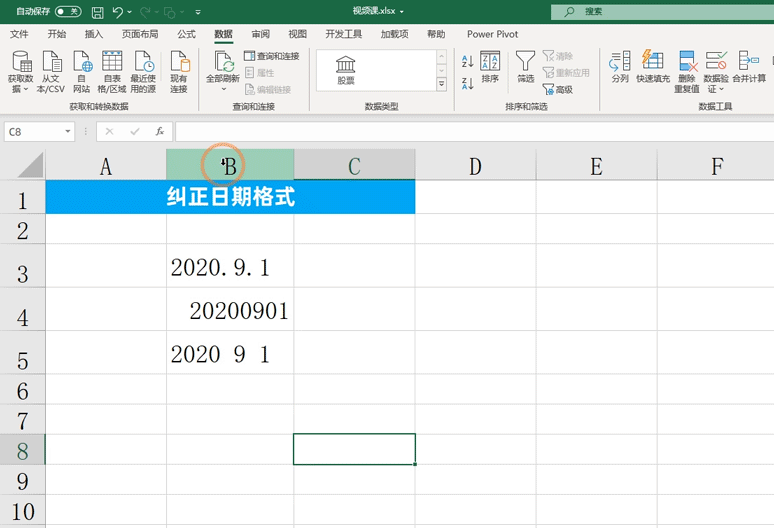Open the Name Box dropdown arrow
Image resolution: width=774 pixels, height=528 pixels.
(68, 132)
